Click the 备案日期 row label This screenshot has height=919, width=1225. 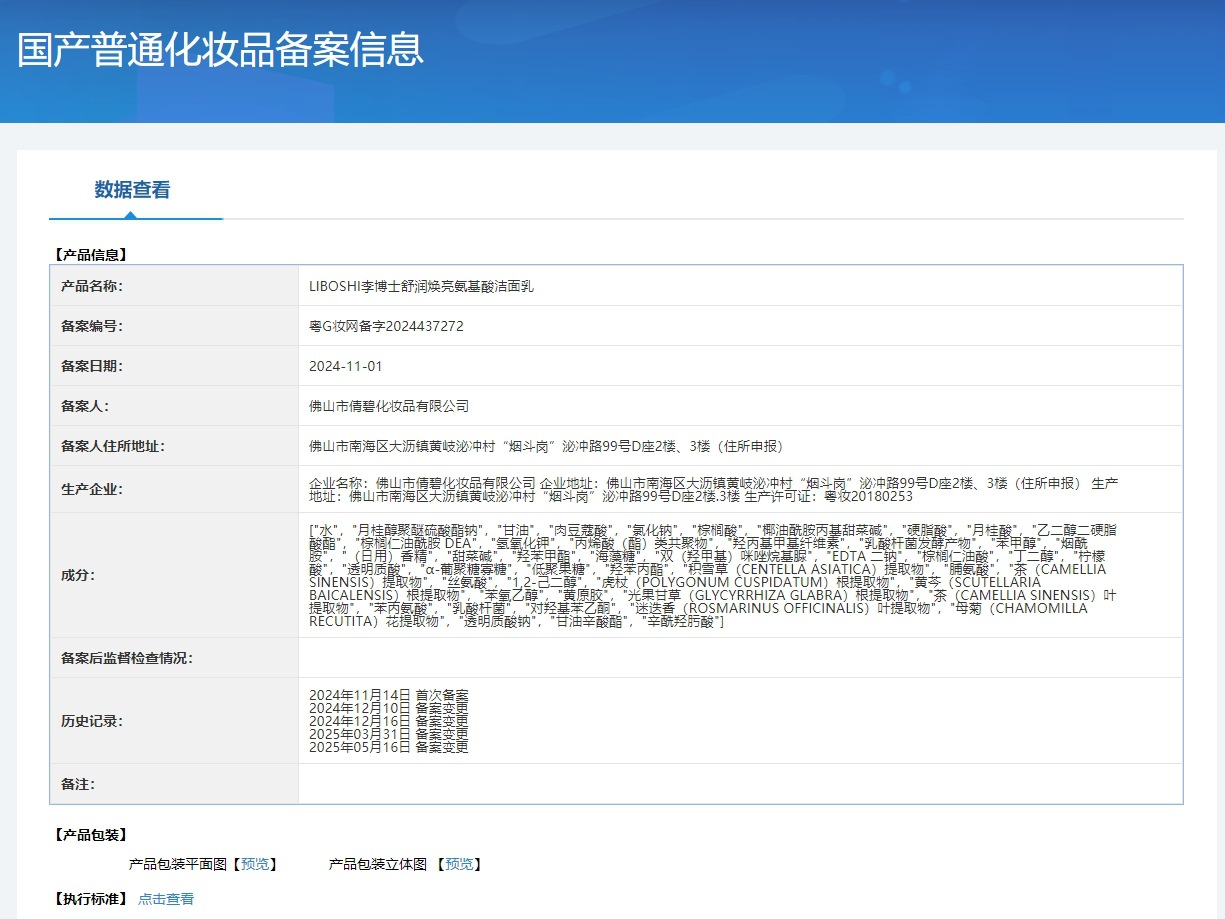[91, 366]
